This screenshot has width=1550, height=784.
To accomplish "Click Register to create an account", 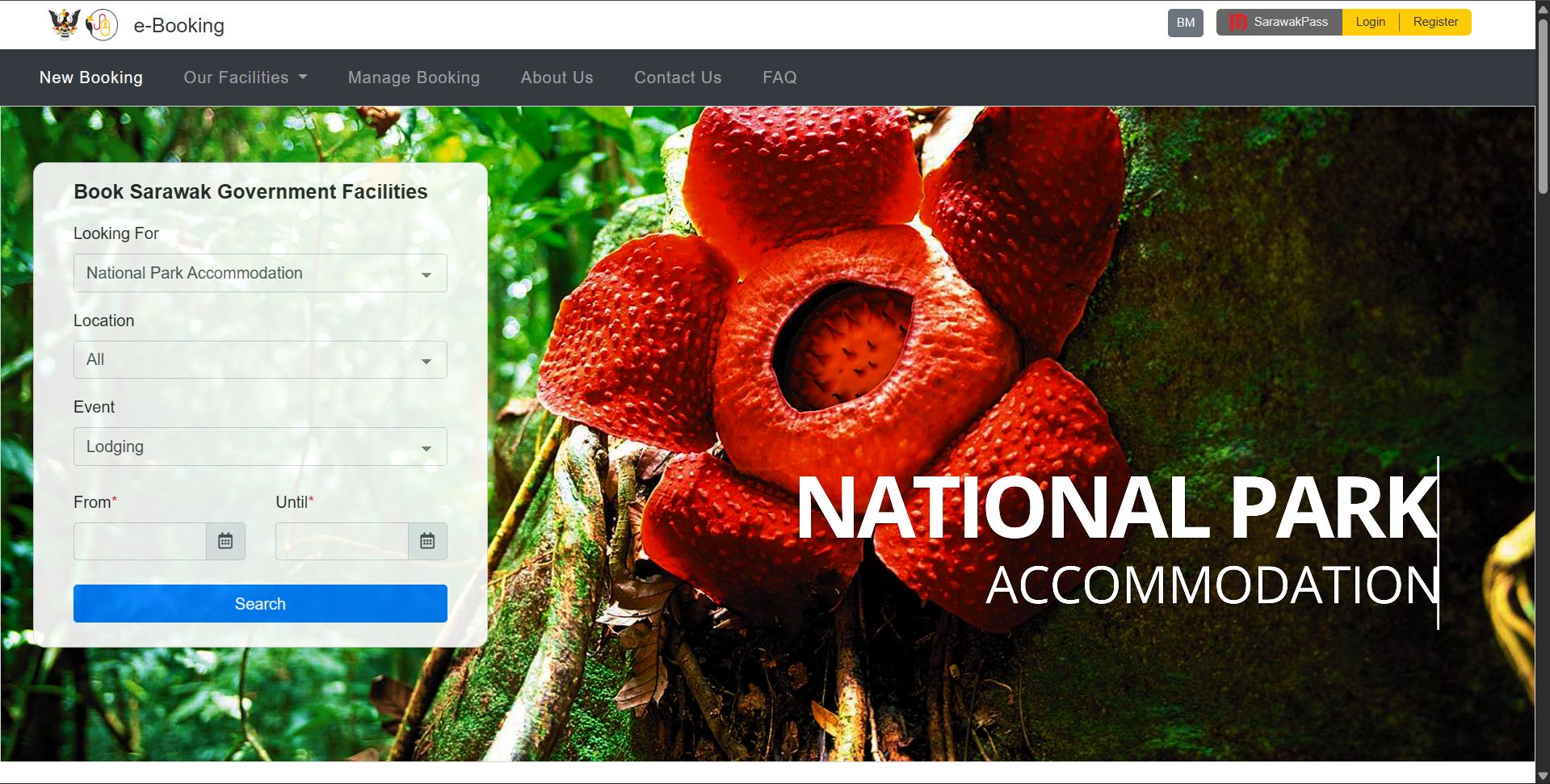I will (1434, 22).
